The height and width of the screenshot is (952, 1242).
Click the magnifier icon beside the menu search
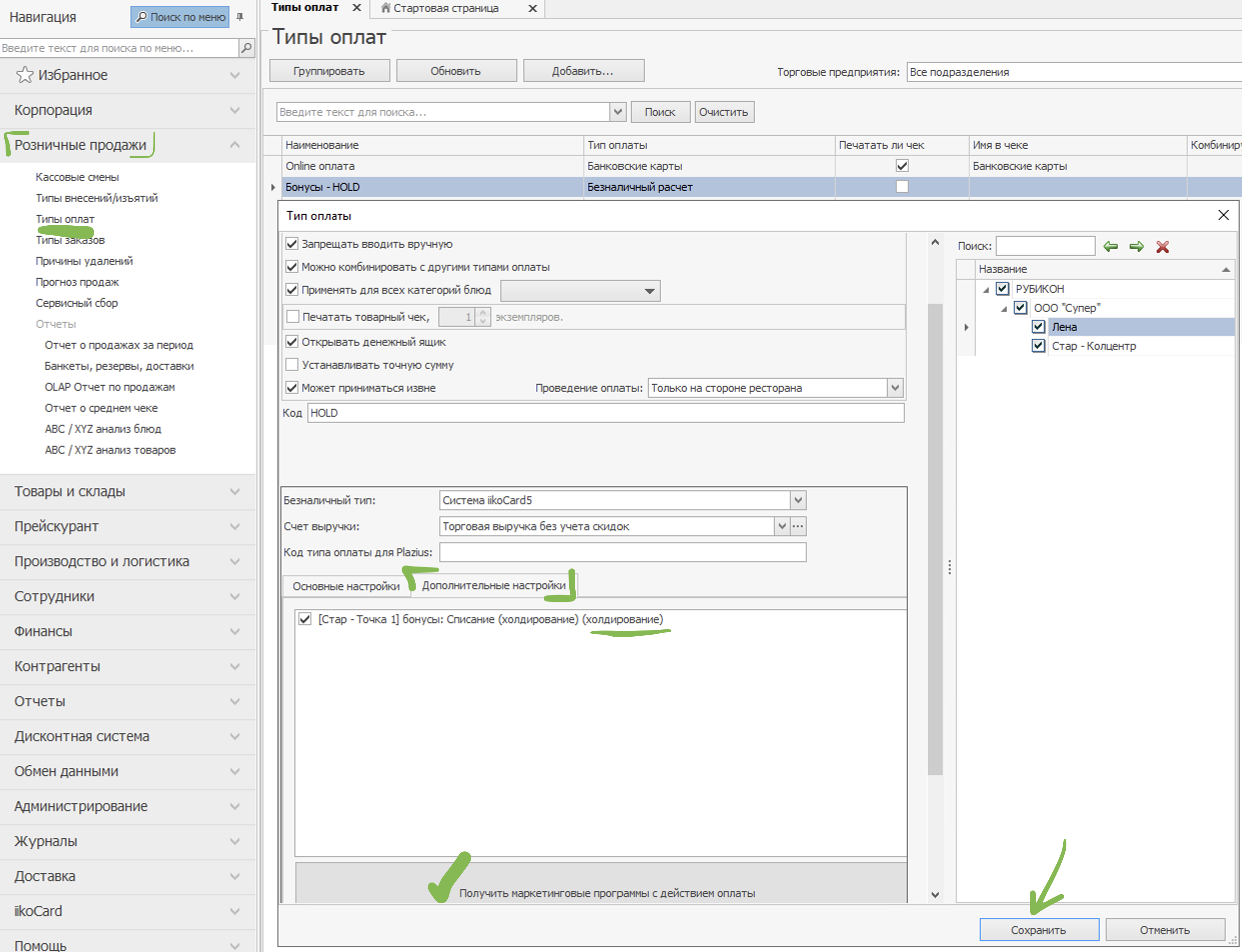tap(247, 48)
